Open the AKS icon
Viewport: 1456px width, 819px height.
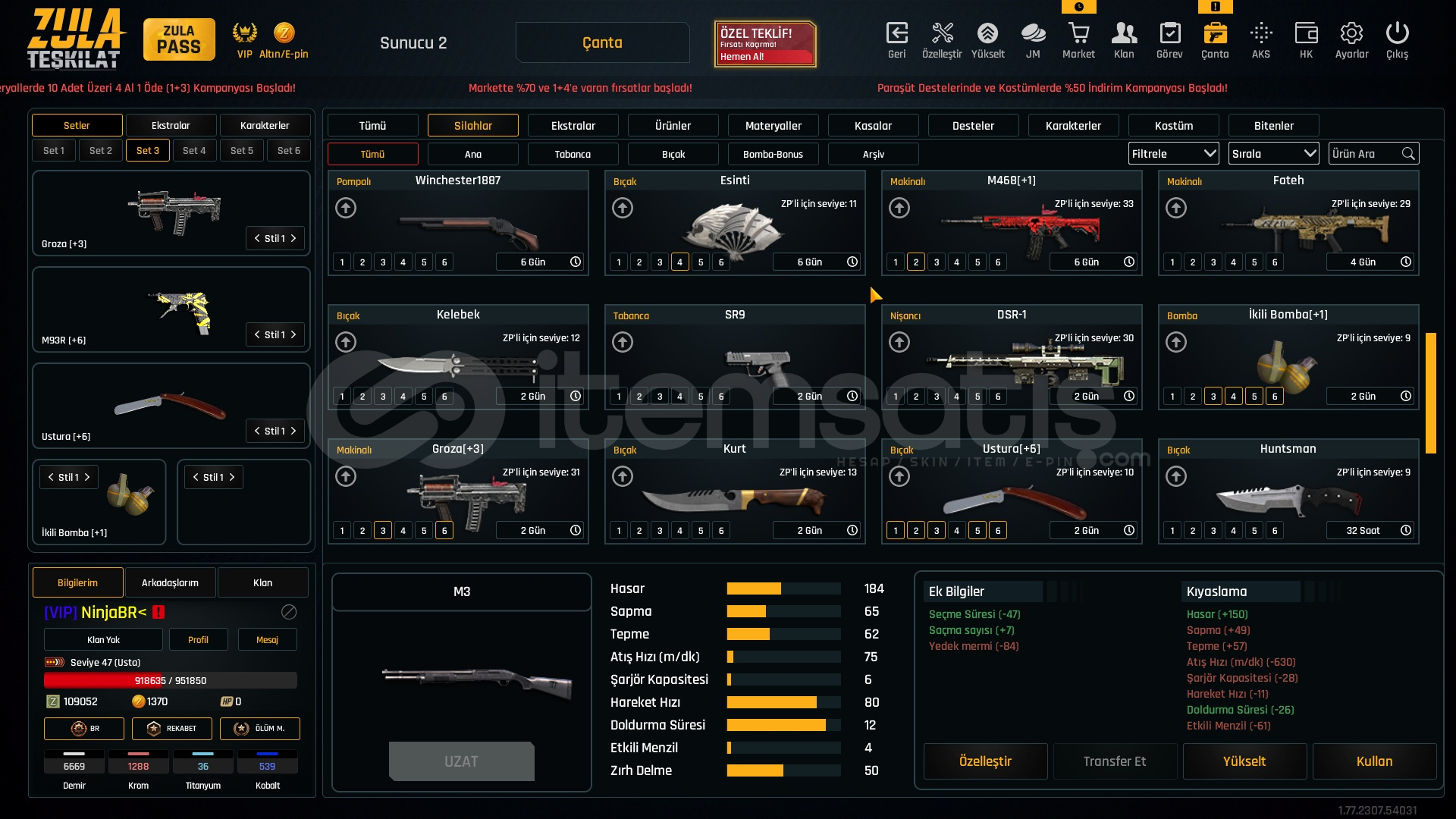[1261, 33]
